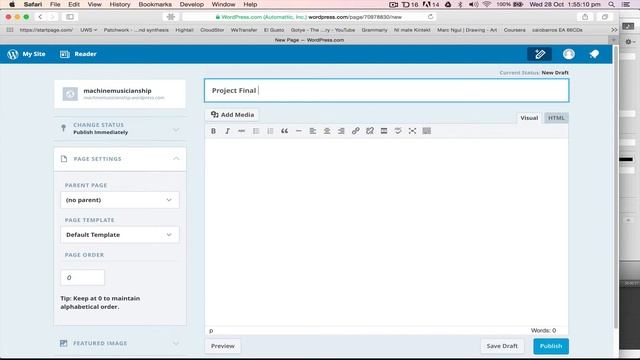Open the Bookmarks menu
This screenshot has width=640, height=360.
pos(155,4)
